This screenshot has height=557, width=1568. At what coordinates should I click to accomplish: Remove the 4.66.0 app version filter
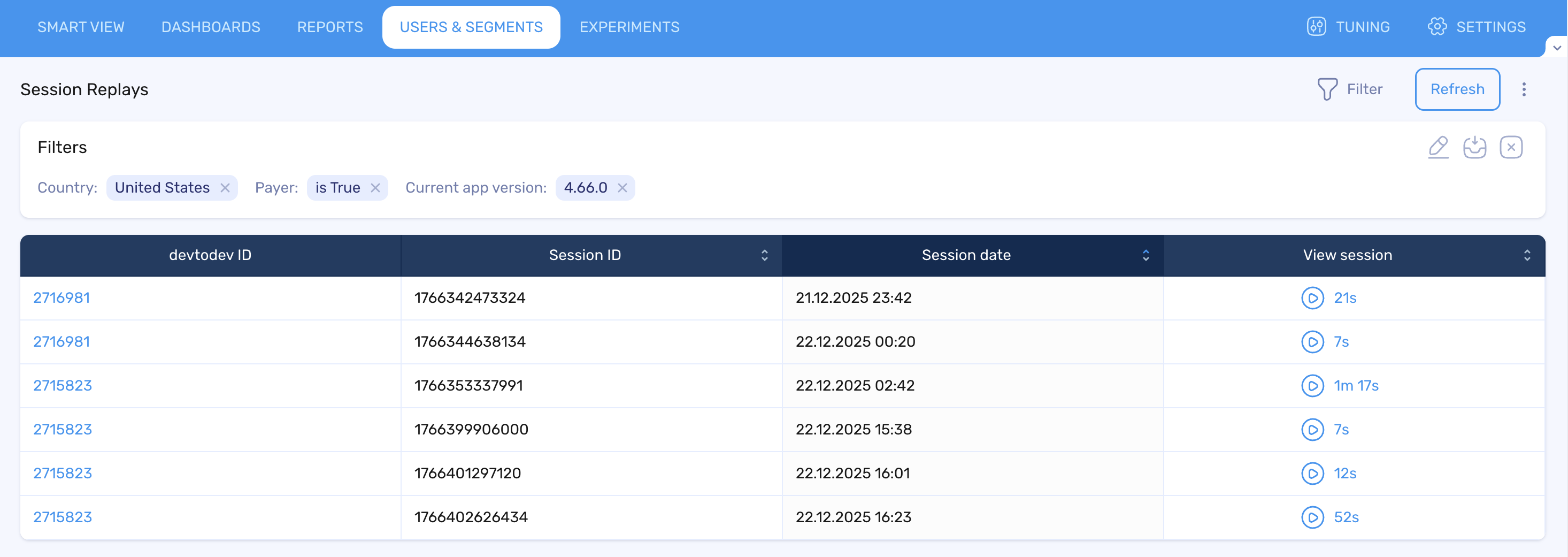click(x=622, y=188)
